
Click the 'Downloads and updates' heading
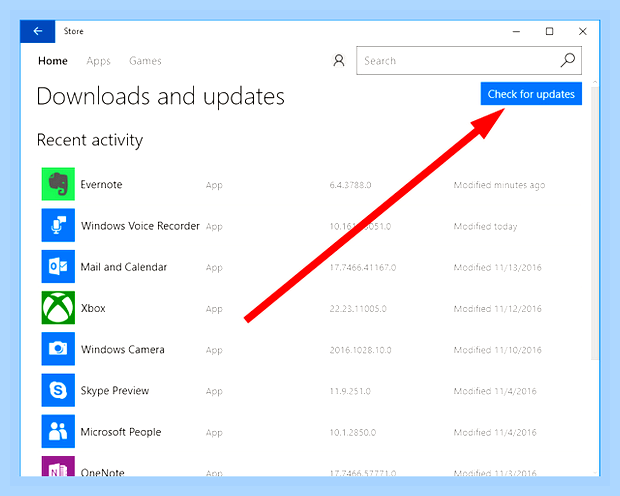pos(160,97)
